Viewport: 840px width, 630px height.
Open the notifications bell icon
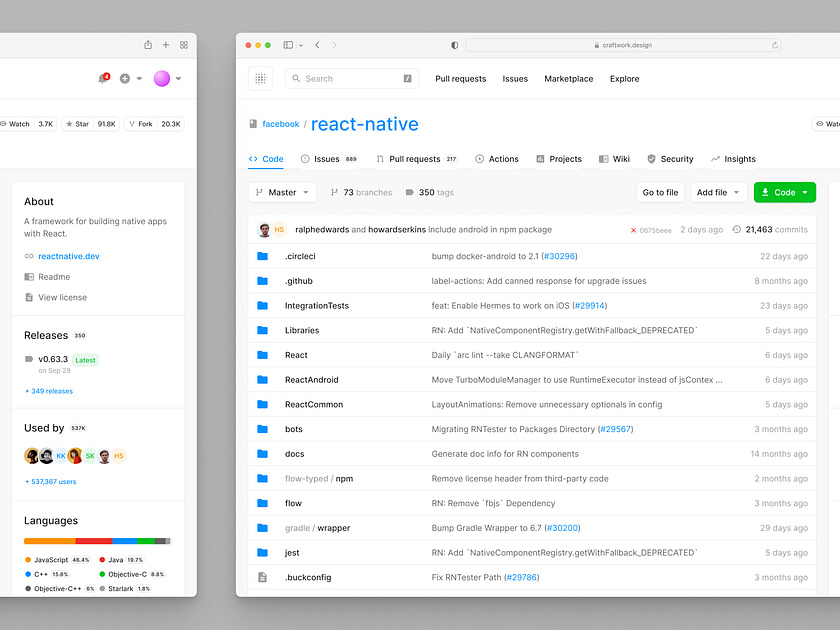[x=101, y=78]
